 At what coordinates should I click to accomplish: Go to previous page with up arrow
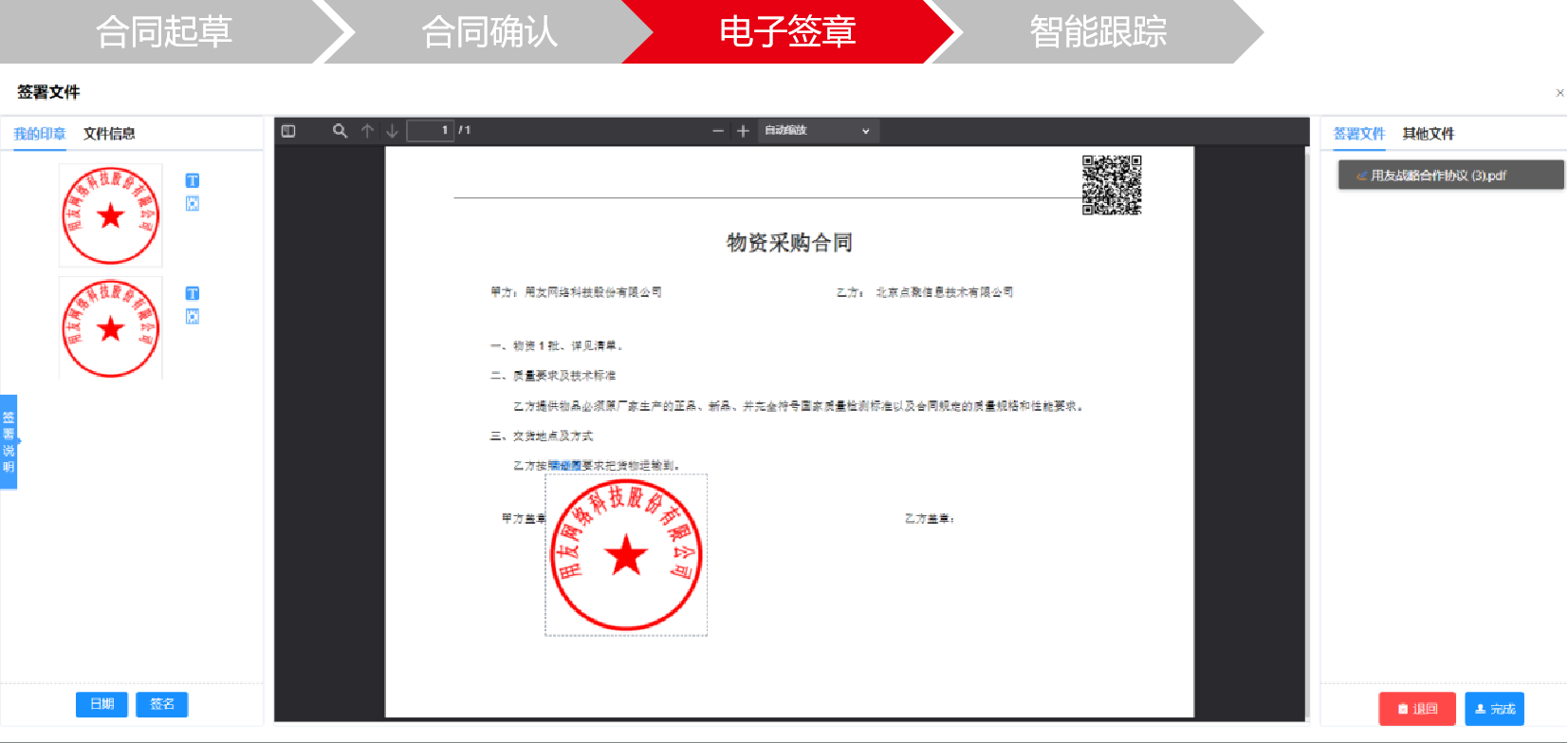pyautogui.click(x=367, y=131)
